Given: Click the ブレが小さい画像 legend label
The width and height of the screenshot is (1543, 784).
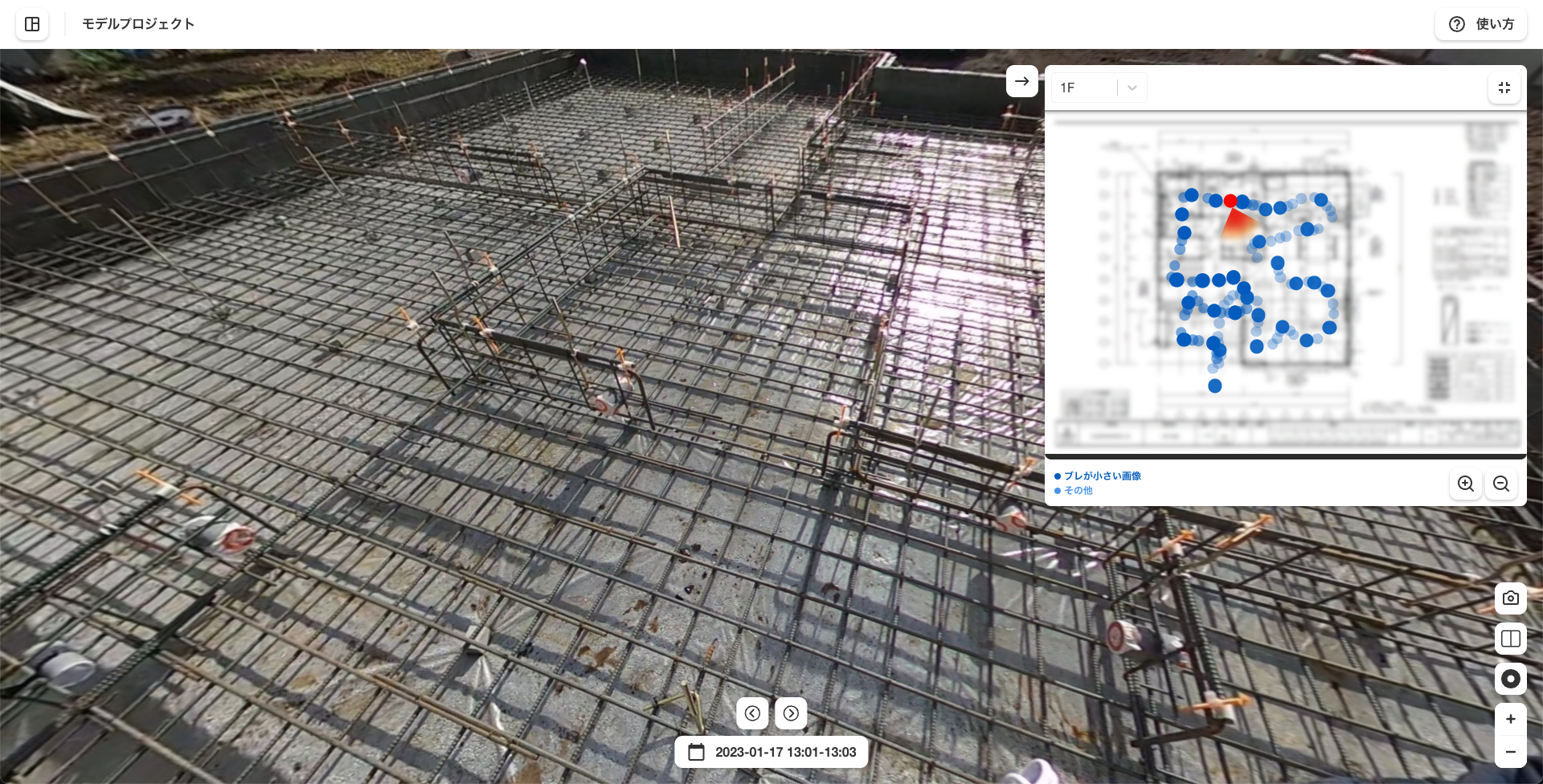Looking at the screenshot, I should tap(1103, 476).
